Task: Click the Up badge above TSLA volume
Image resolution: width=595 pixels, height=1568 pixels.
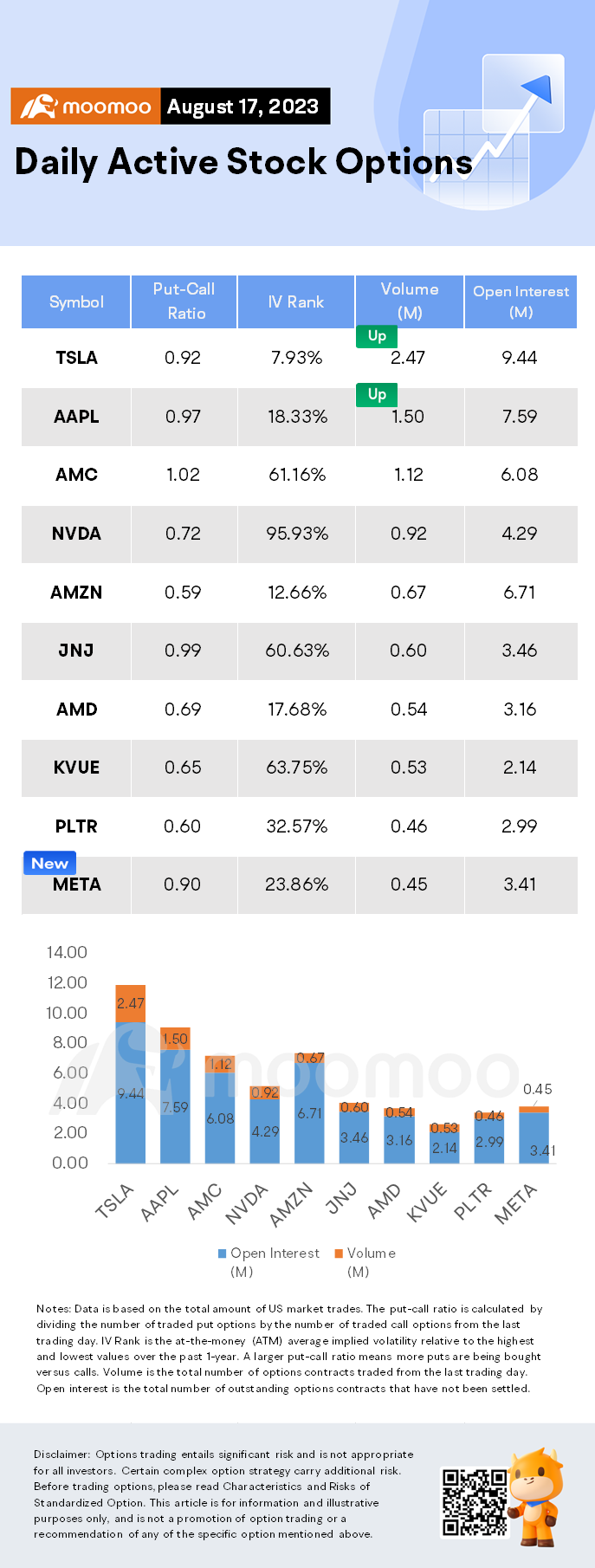Action: click(377, 336)
